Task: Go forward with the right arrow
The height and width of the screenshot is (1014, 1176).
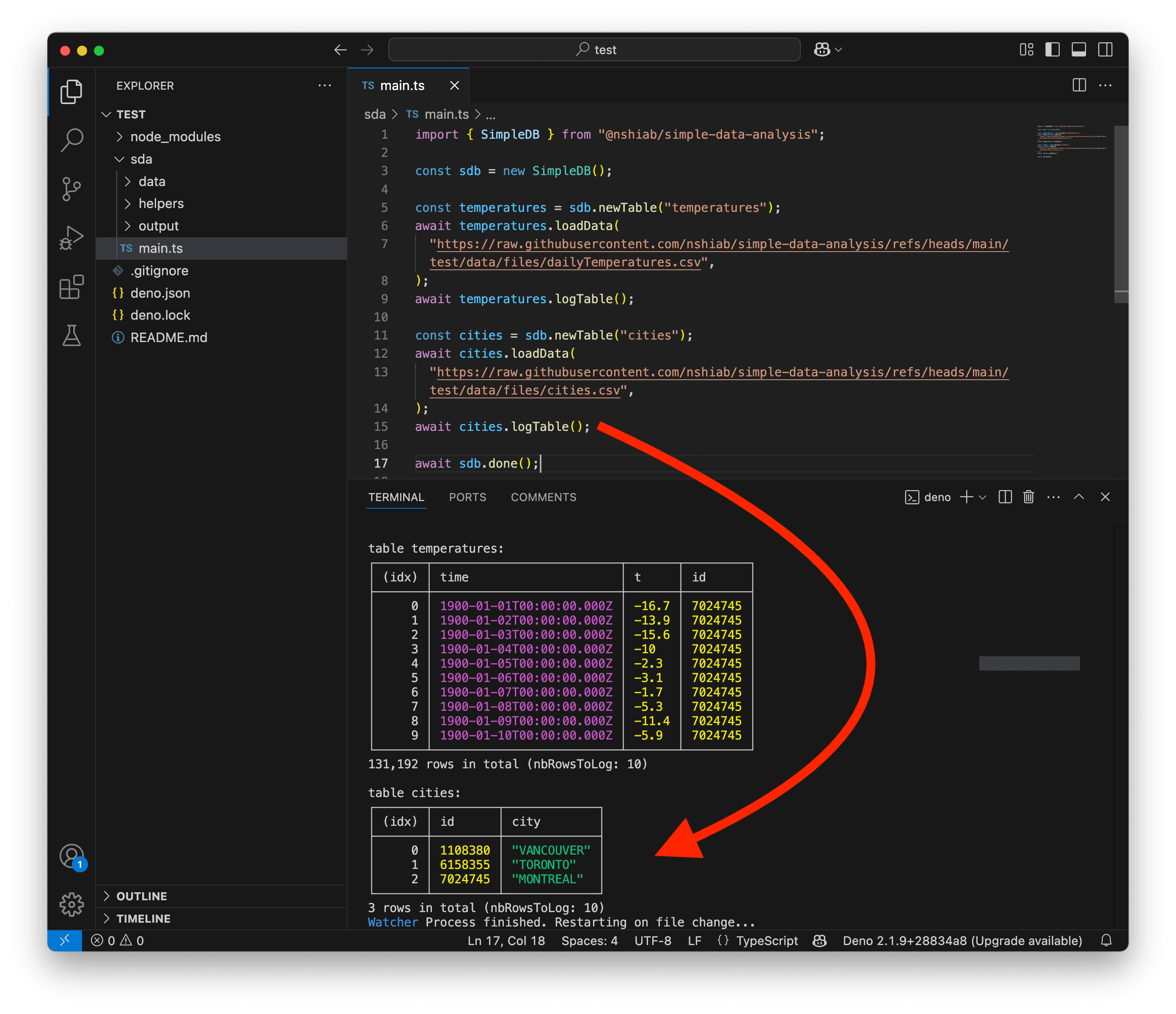Action: [x=367, y=50]
